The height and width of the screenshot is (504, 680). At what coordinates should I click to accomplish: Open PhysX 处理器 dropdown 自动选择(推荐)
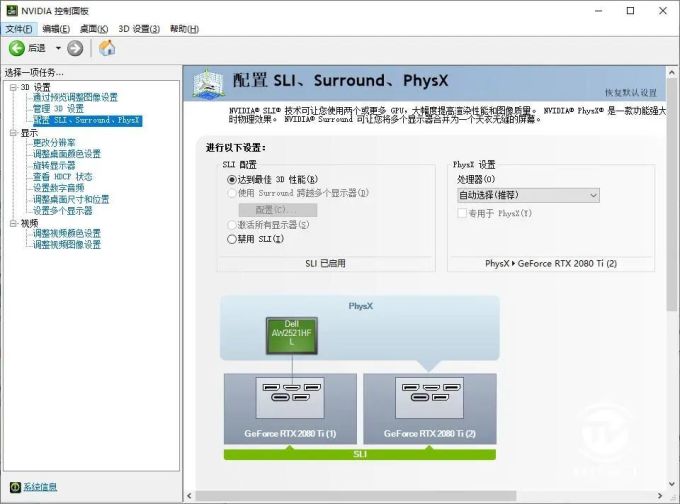click(528, 195)
